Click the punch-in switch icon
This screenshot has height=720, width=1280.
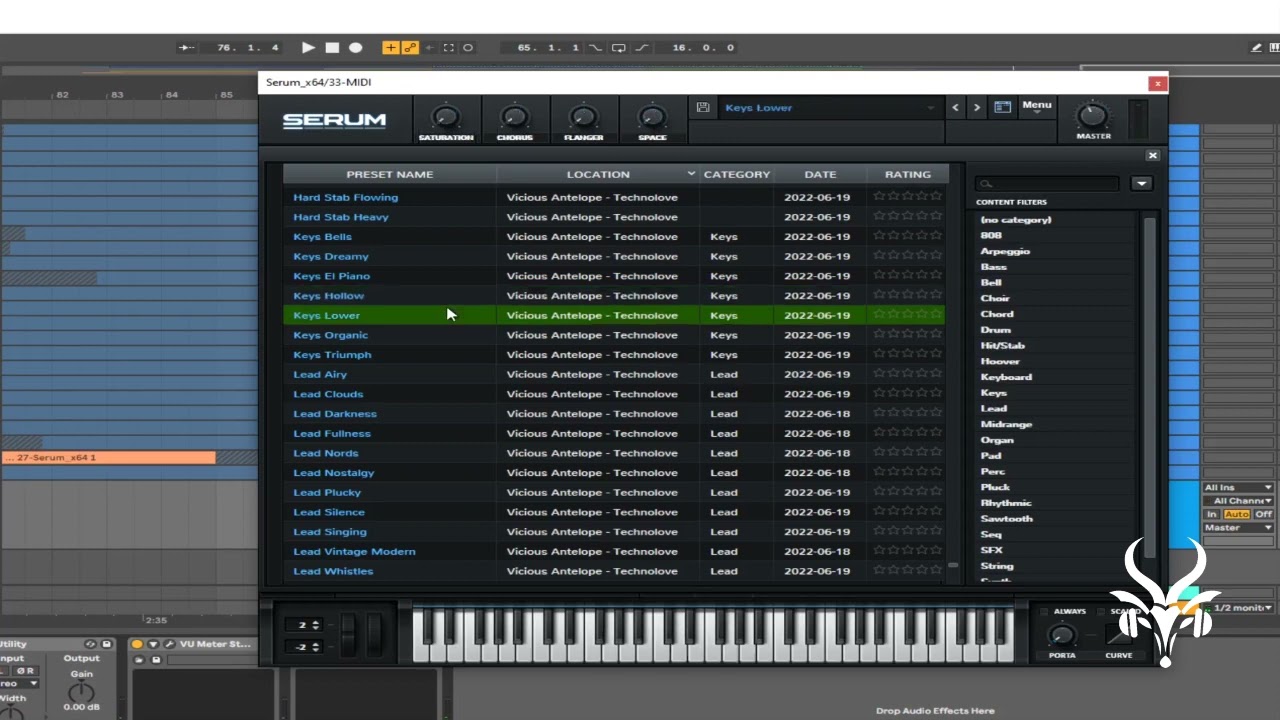[595, 47]
